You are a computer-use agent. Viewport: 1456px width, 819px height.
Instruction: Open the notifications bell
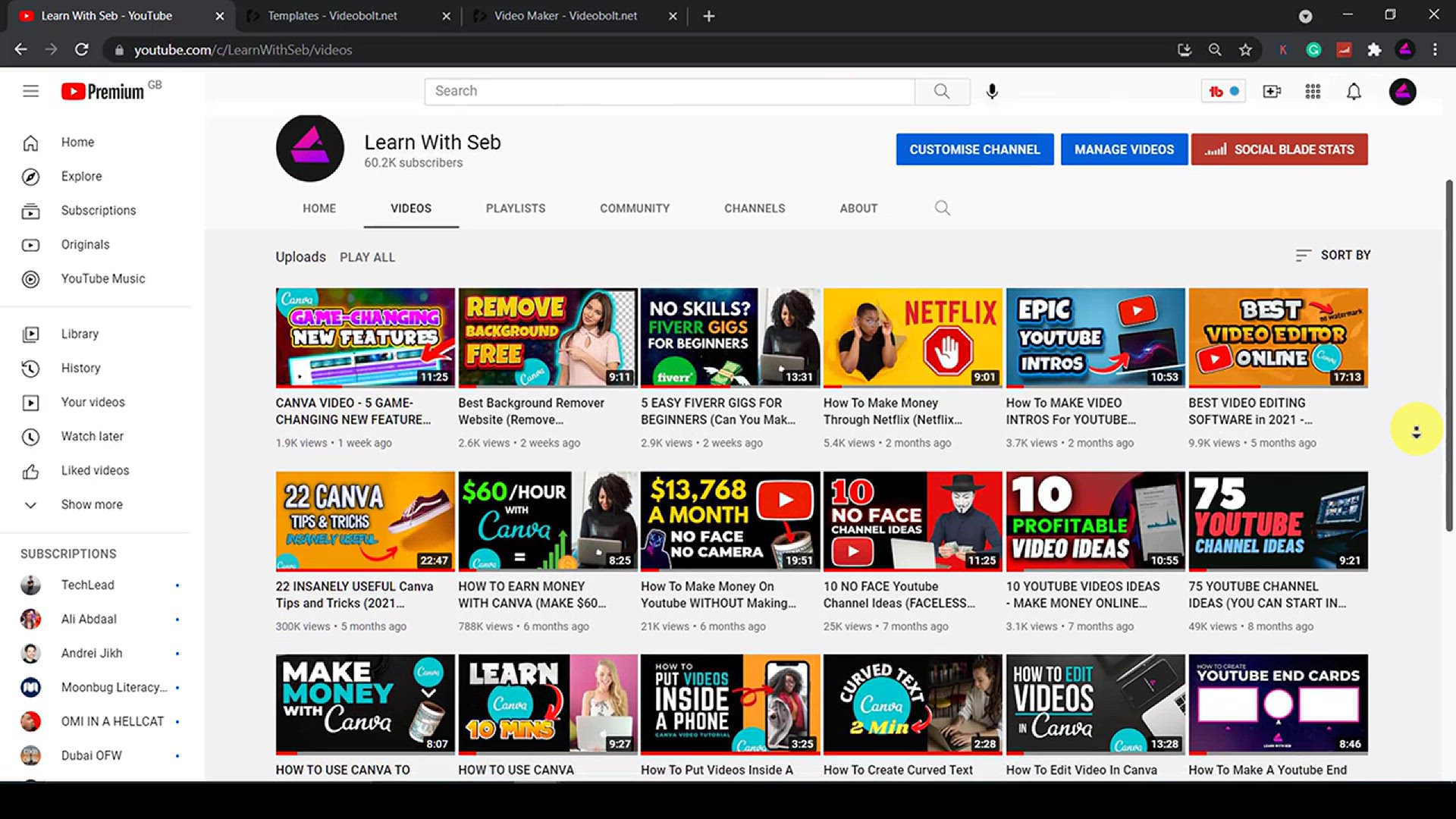[x=1354, y=91]
